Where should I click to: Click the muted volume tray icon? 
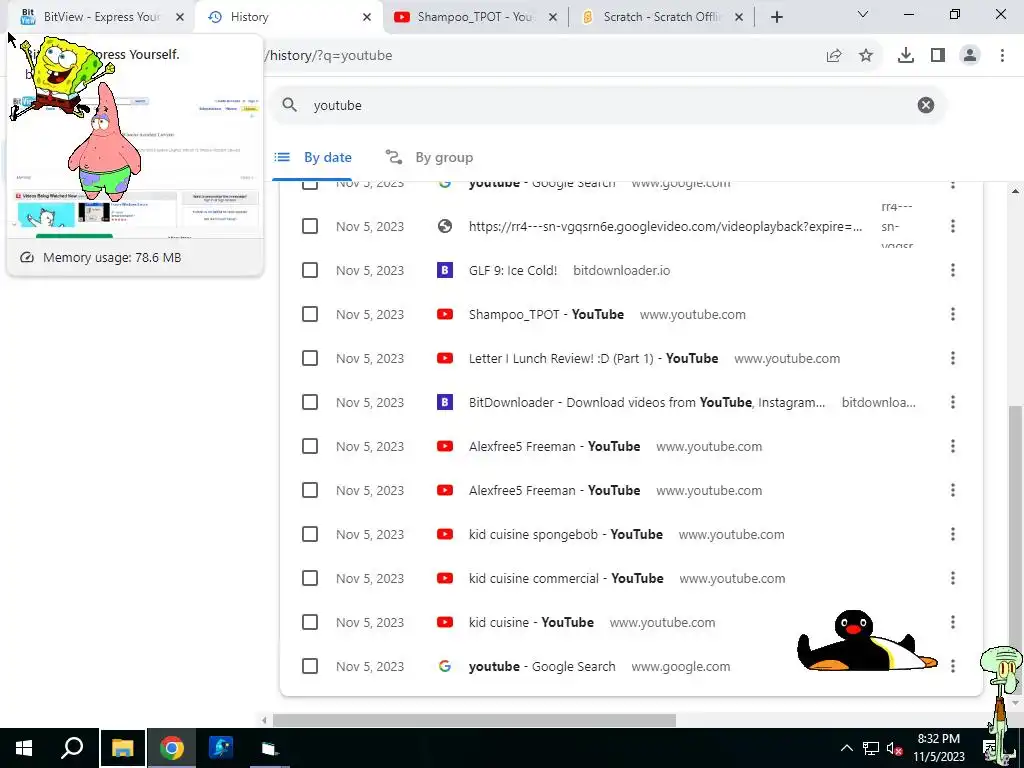pos(894,748)
